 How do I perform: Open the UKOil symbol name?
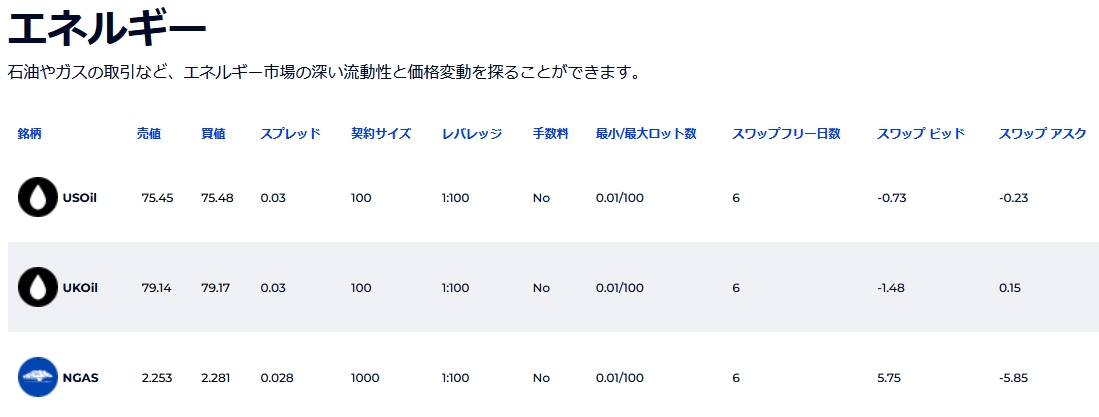click(x=80, y=287)
